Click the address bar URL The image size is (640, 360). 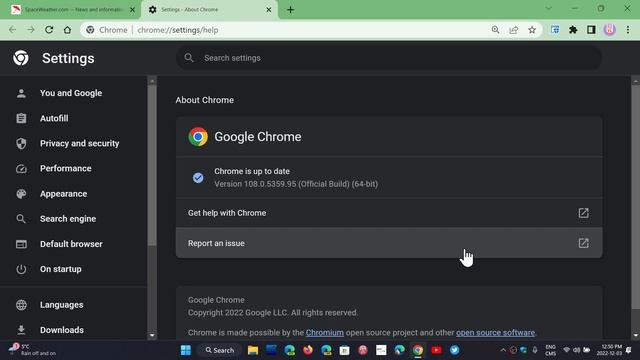[178, 30]
